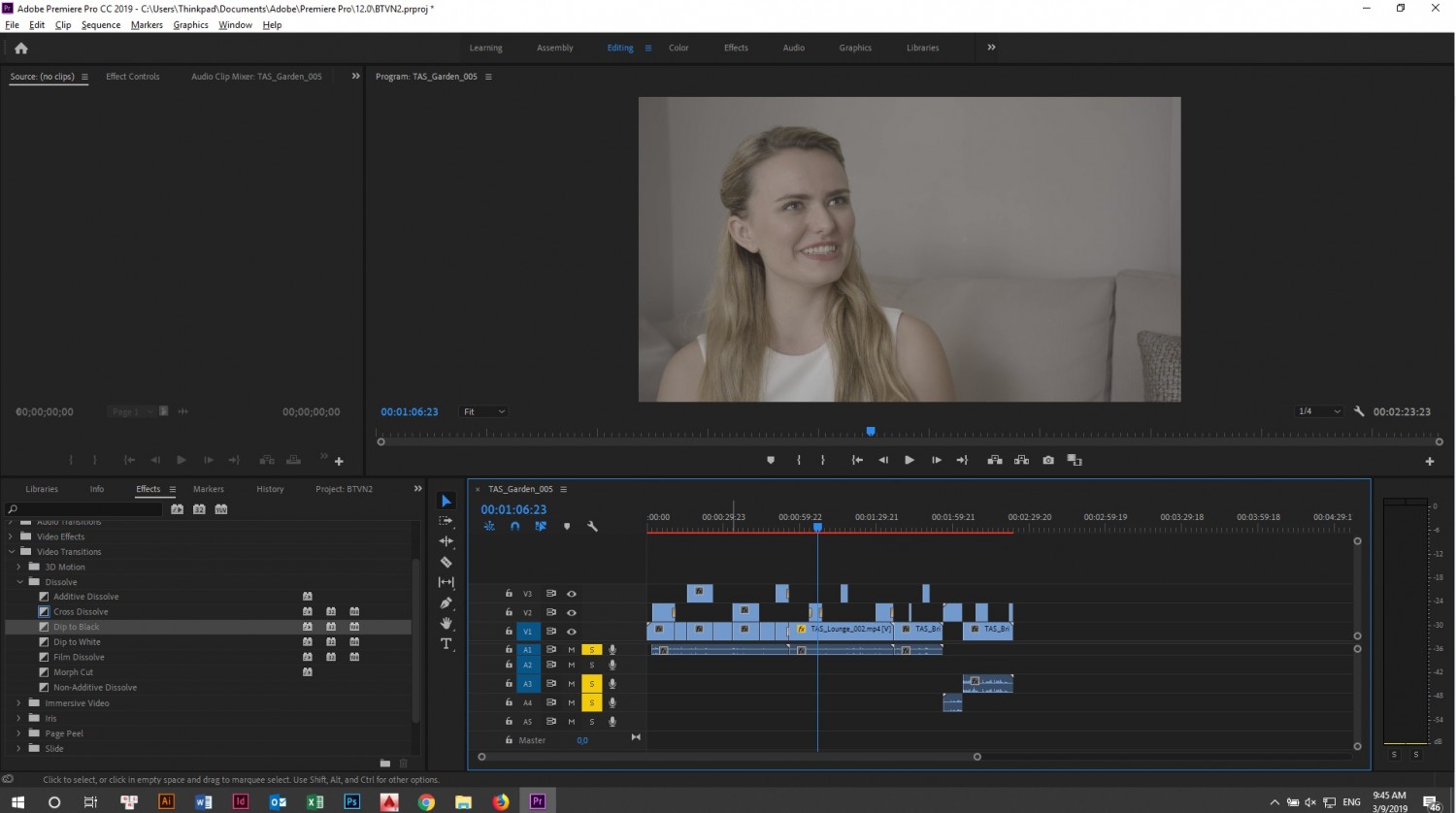The width and height of the screenshot is (1456, 813).
Task: Toggle Snap in the timeline
Action: [515, 527]
